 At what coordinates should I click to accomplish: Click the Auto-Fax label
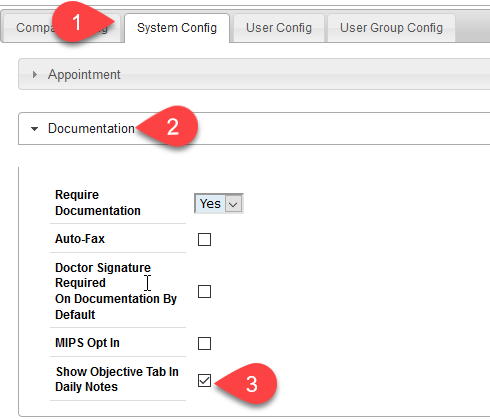coord(80,239)
